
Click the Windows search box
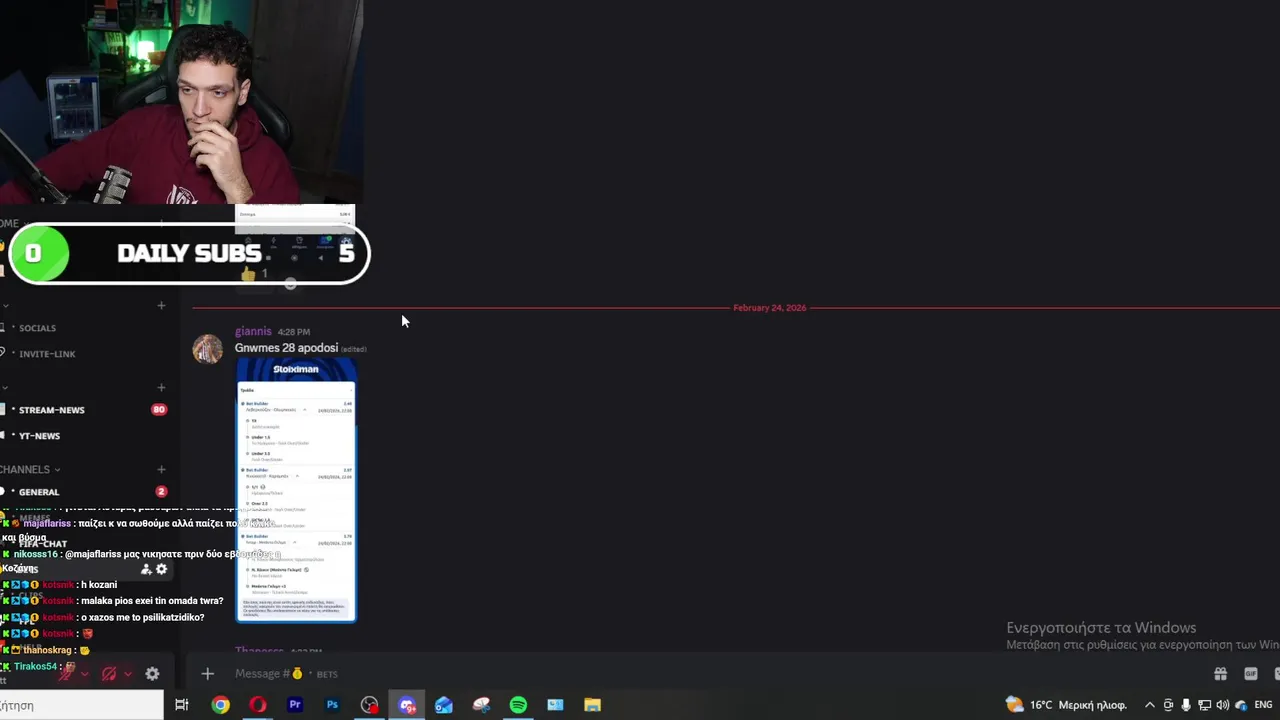pos(81,705)
